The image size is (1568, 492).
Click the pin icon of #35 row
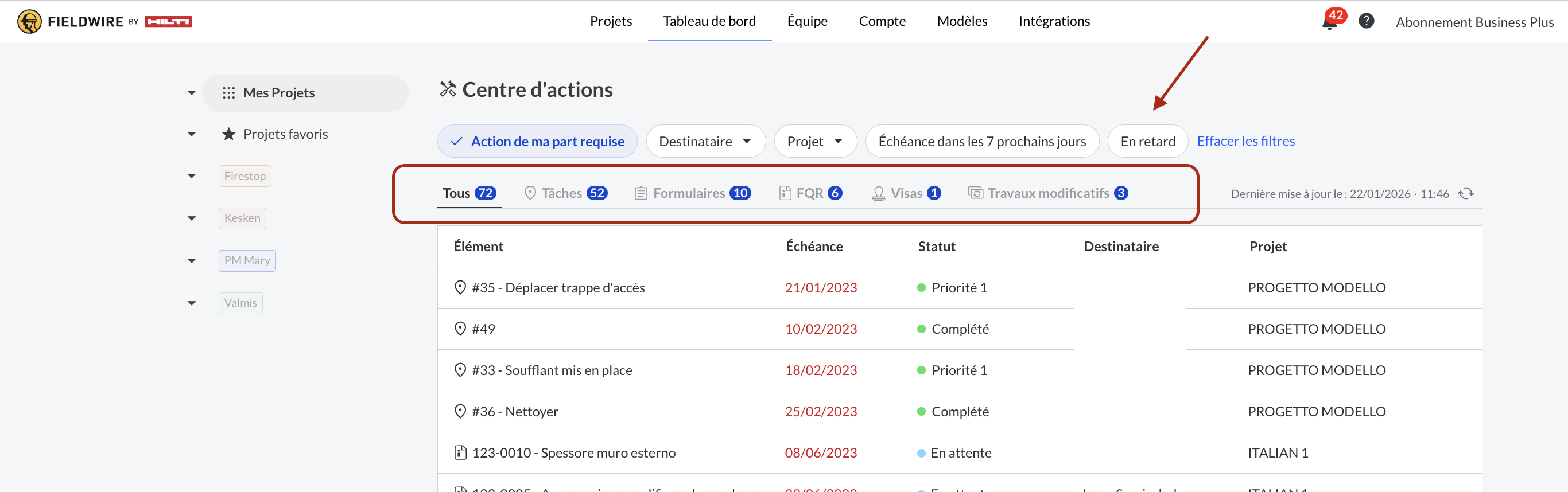click(460, 288)
